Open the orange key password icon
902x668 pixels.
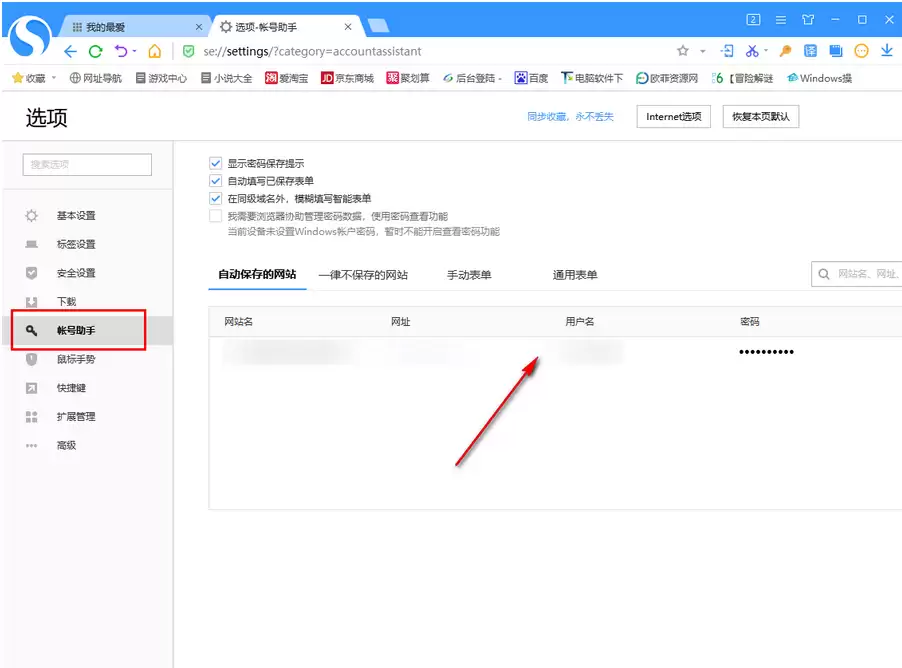[x=785, y=51]
